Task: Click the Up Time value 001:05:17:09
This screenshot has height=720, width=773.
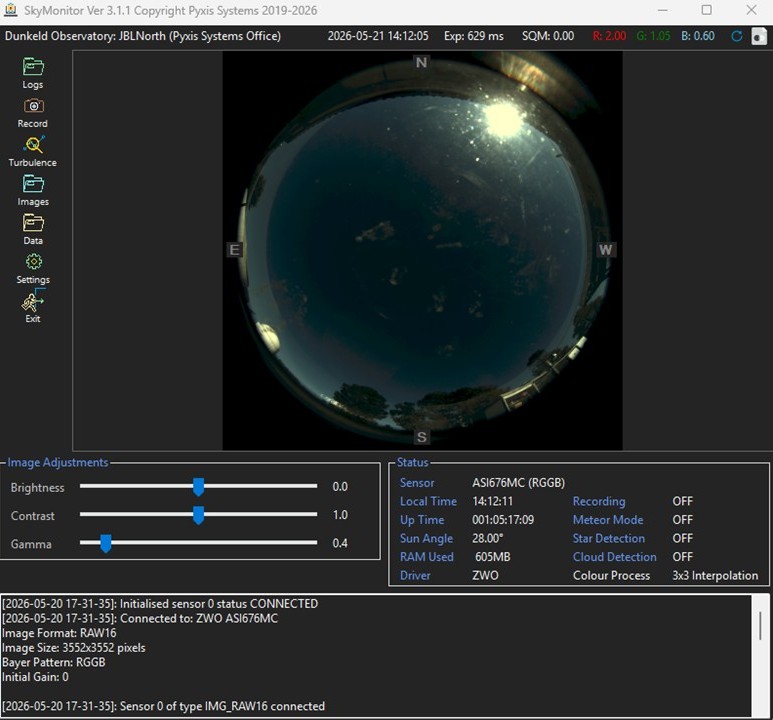Action: (503, 520)
